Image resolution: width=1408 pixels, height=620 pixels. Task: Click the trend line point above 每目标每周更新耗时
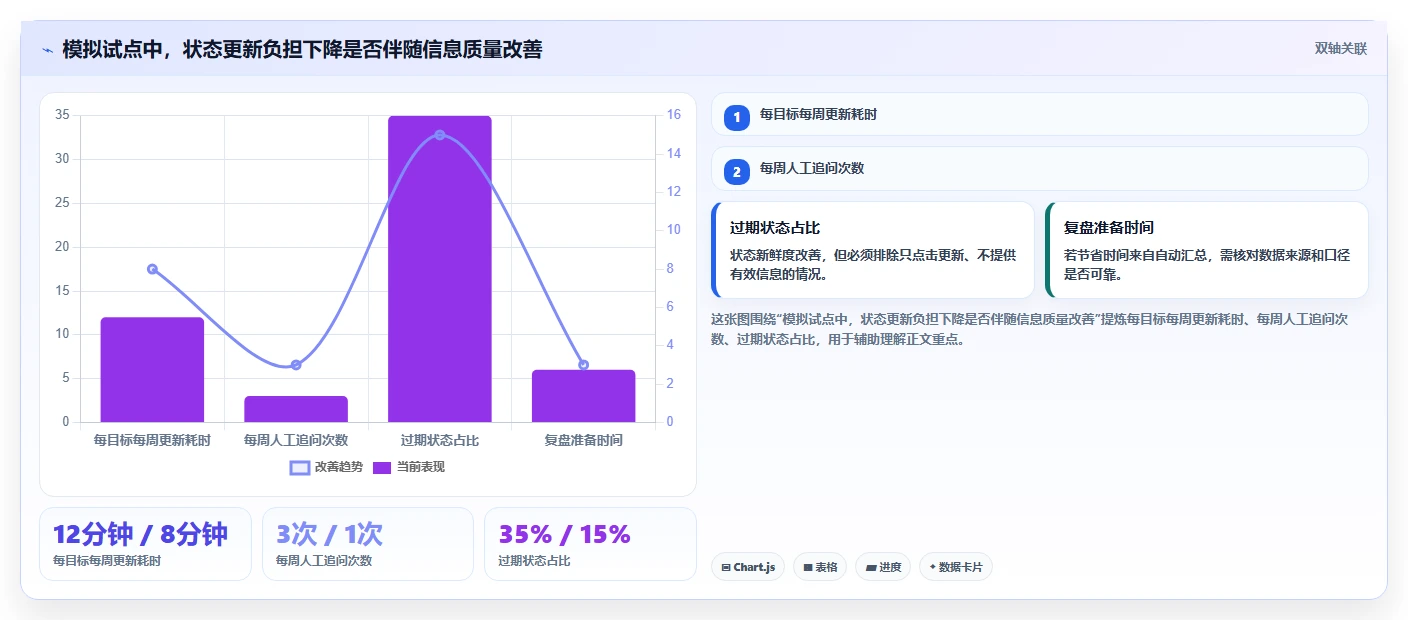click(152, 269)
